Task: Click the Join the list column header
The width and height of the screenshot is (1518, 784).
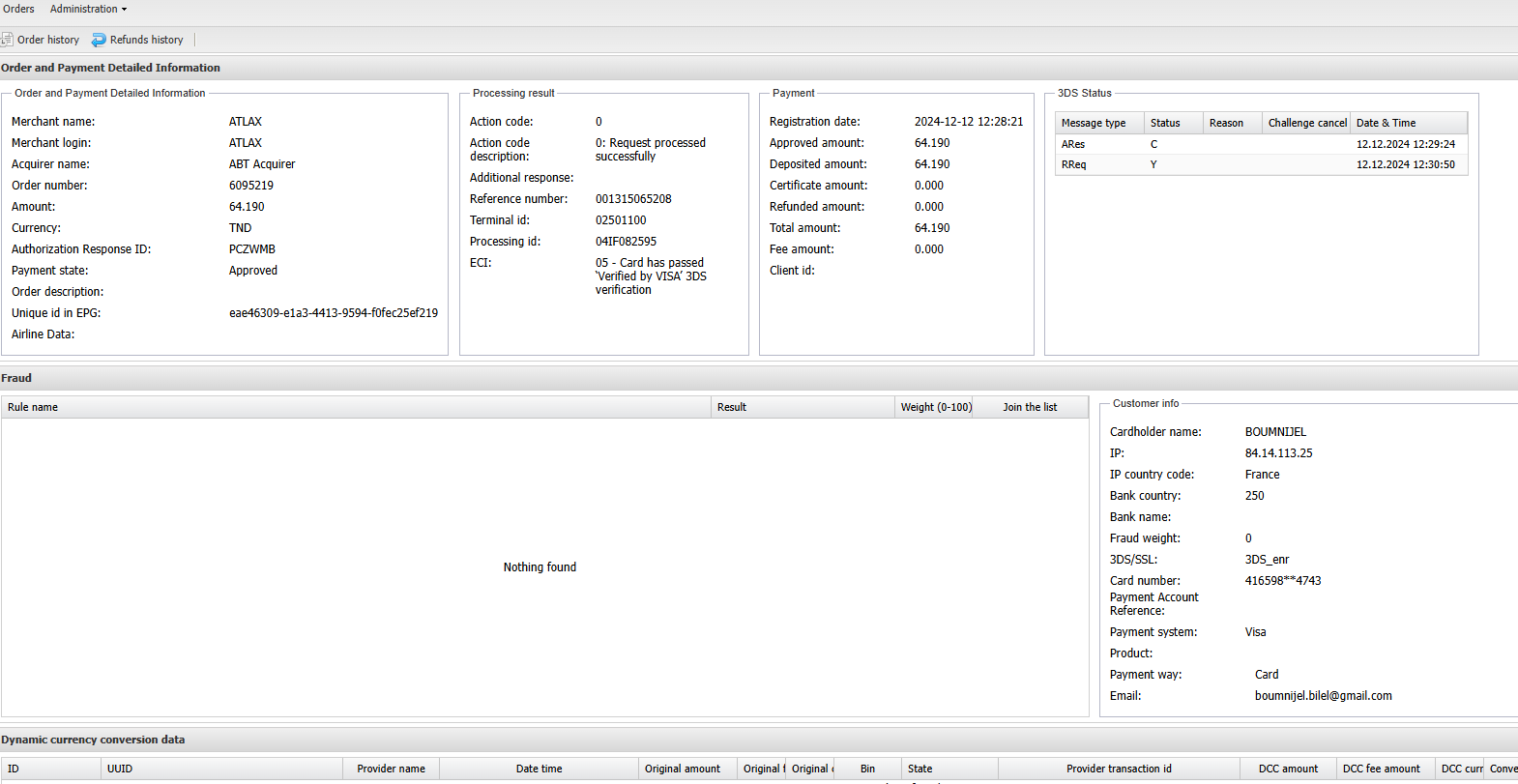Action: [1030, 407]
